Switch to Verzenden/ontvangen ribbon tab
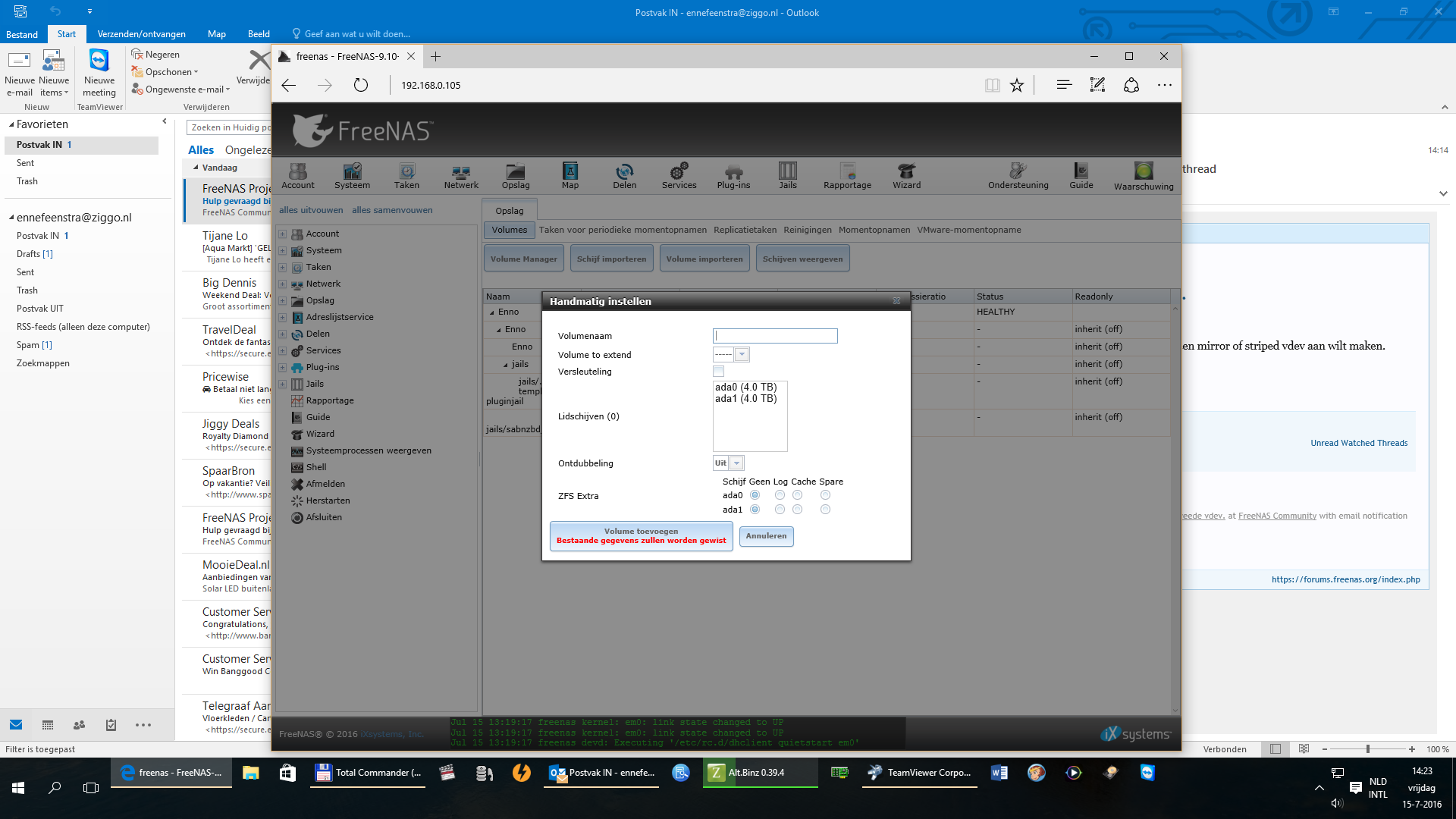1456x819 pixels. pyautogui.click(x=141, y=34)
